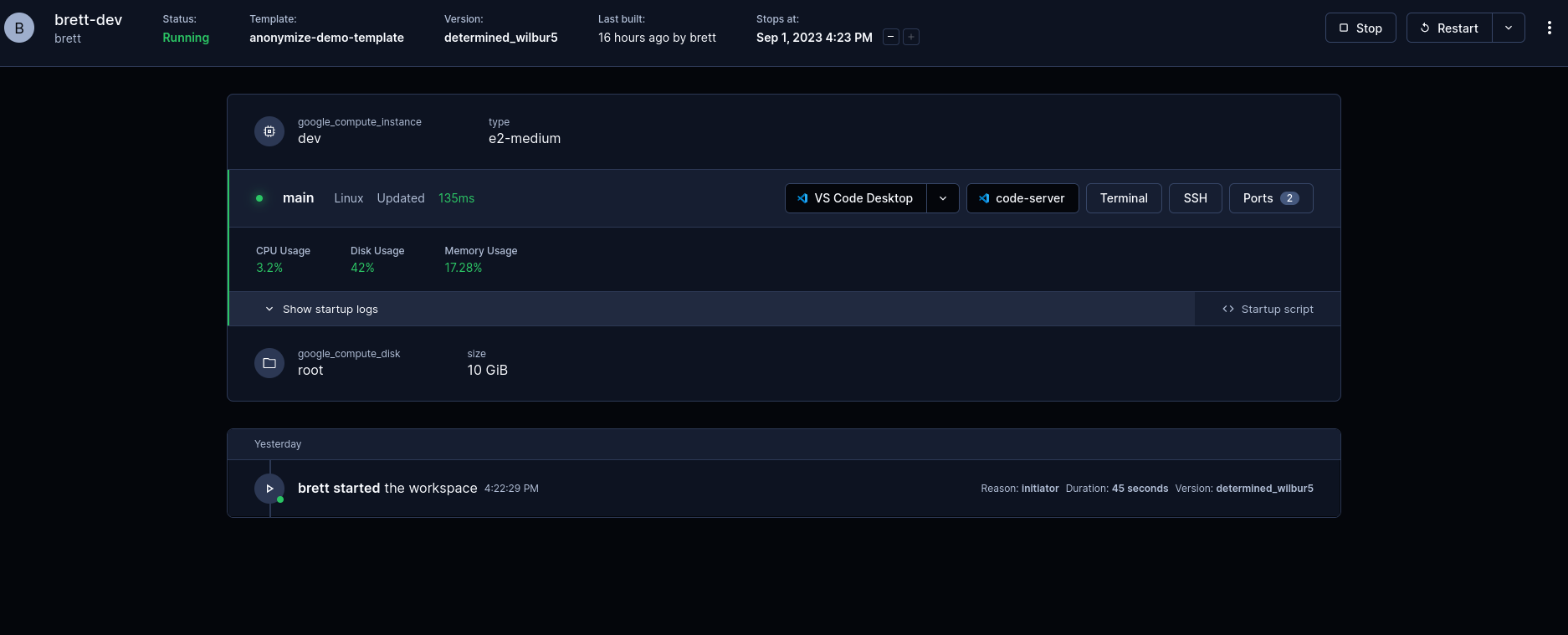Open the Restart options dropdown arrow
The height and width of the screenshot is (635, 1568).
(x=1509, y=28)
